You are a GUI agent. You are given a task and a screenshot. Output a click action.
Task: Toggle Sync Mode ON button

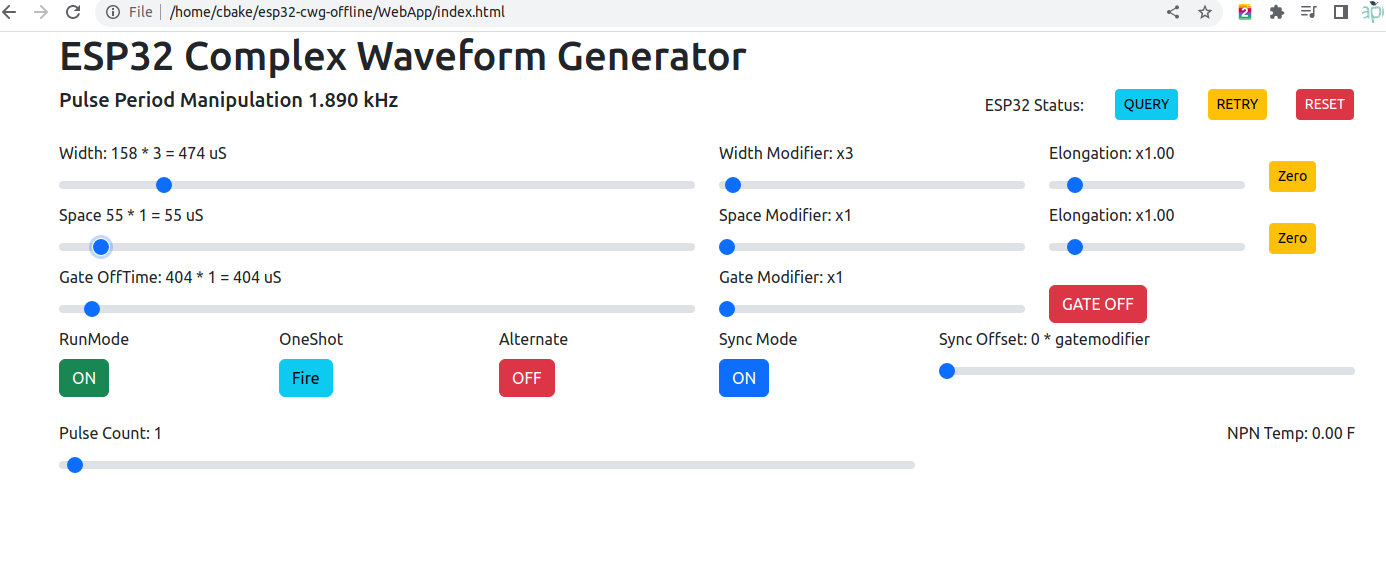pos(744,378)
